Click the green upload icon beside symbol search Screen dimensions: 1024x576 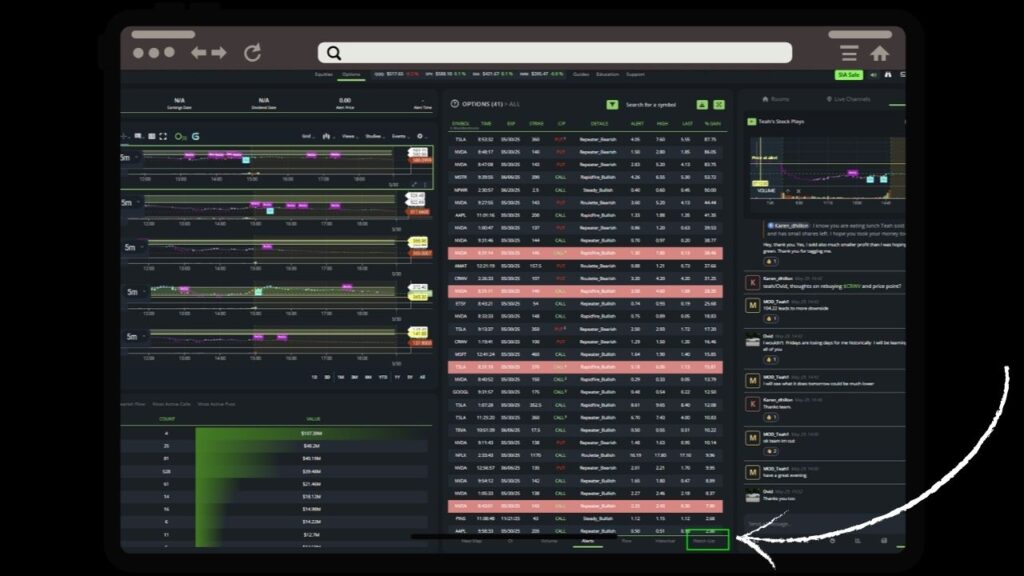[702, 104]
